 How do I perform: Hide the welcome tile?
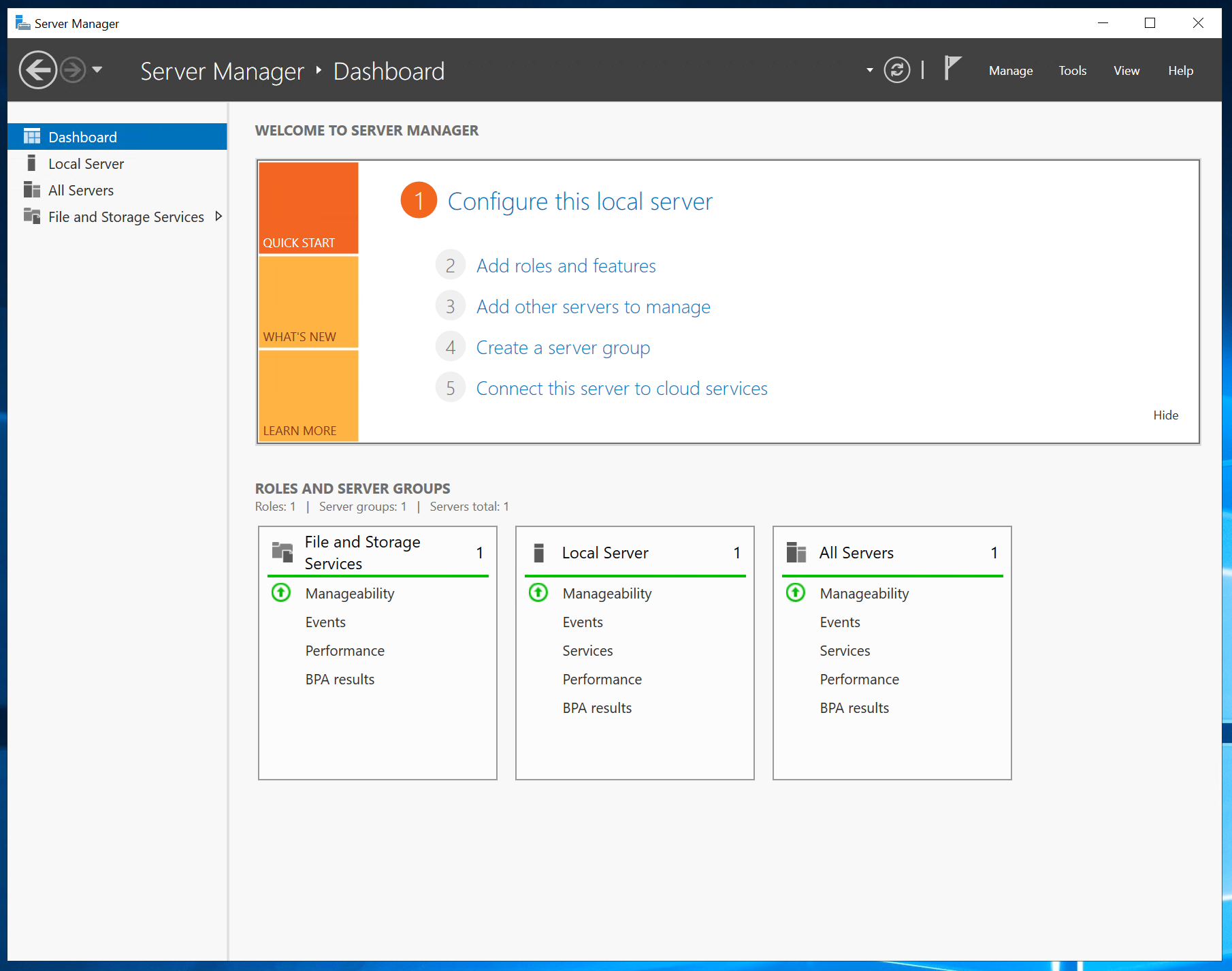[x=1165, y=415]
